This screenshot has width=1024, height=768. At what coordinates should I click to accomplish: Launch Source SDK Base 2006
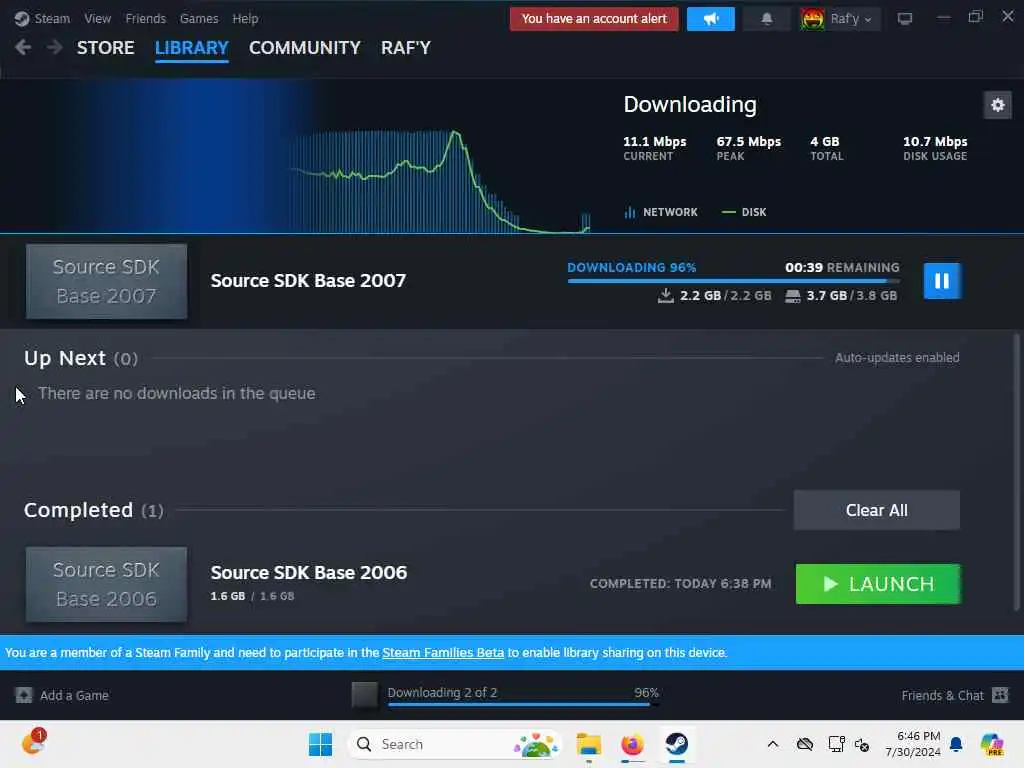click(878, 584)
